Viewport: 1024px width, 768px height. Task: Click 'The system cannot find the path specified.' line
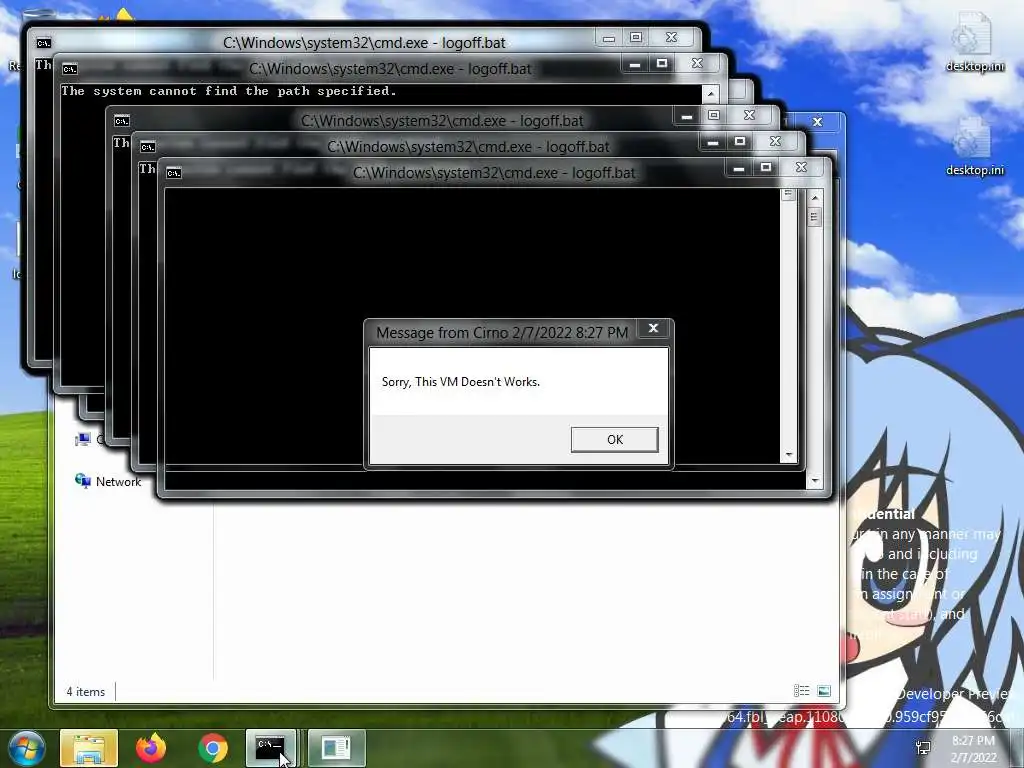point(229,91)
